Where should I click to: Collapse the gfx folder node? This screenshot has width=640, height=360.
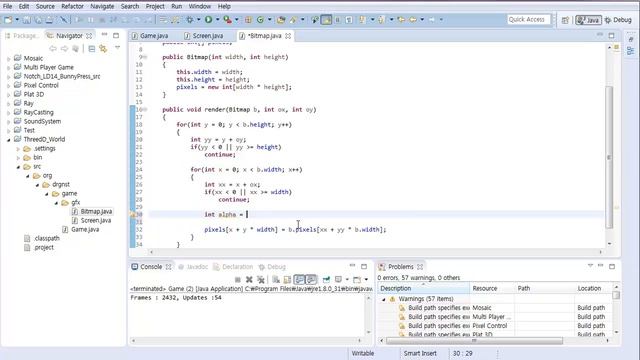click(x=56, y=203)
